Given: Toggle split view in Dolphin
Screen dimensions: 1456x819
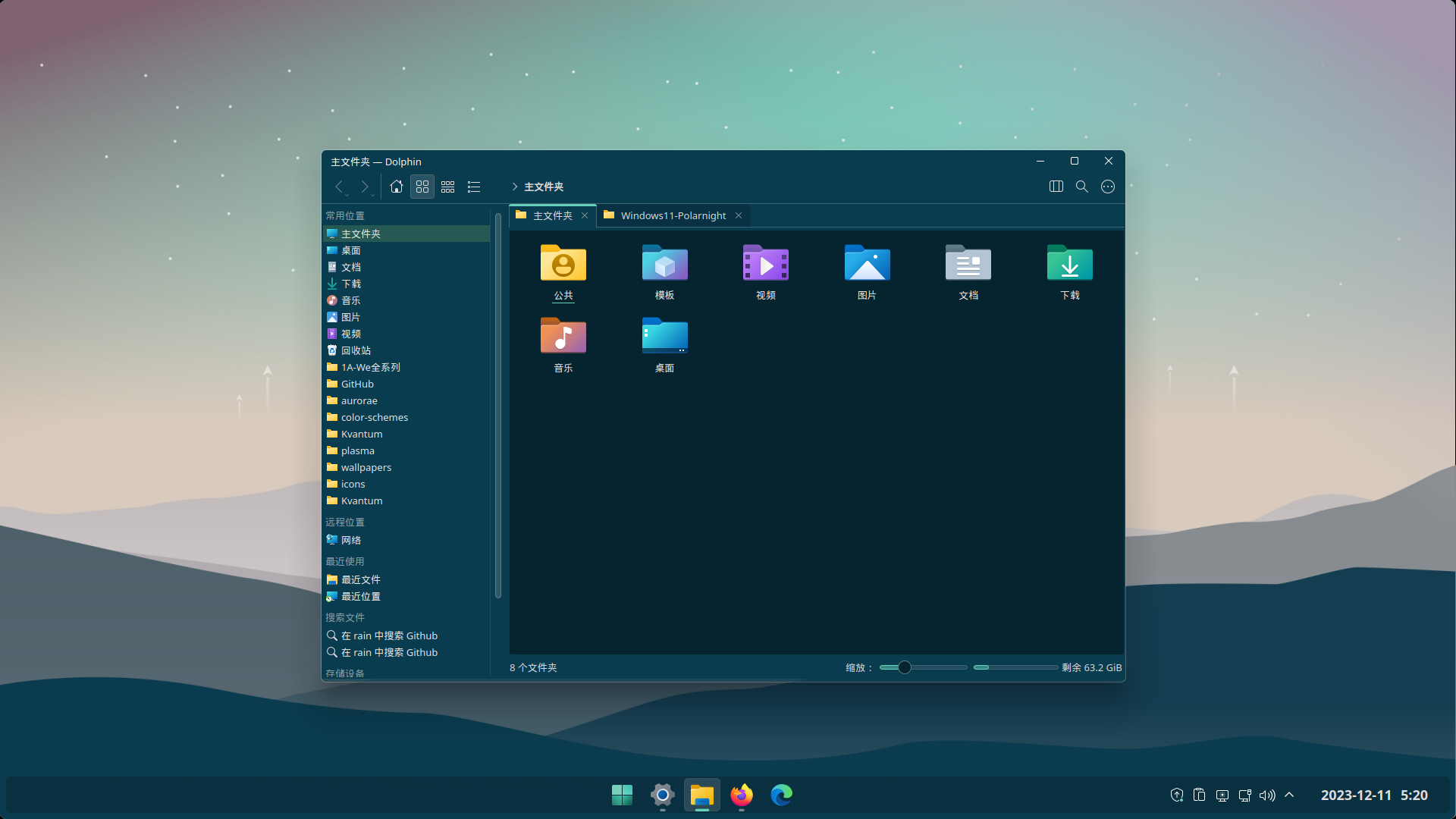Looking at the screenshot, I should tap(1056, 187).
